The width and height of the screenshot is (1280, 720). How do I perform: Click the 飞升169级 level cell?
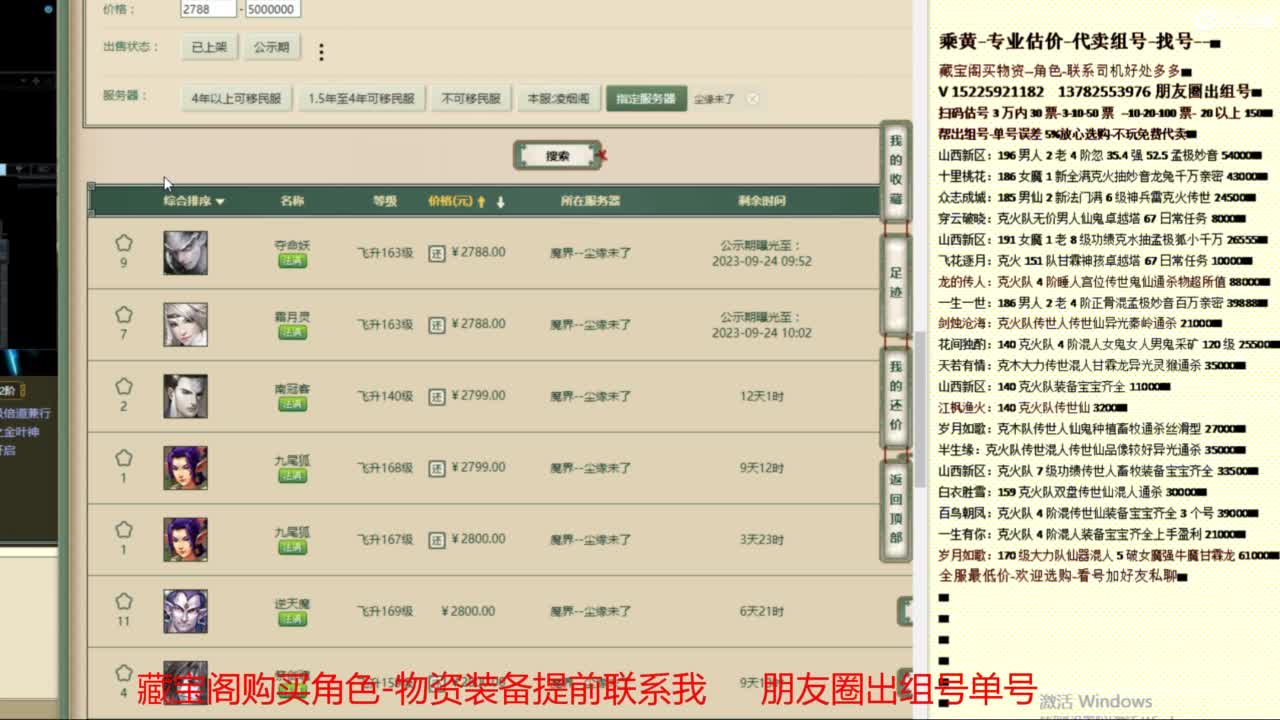click(385, 611)
